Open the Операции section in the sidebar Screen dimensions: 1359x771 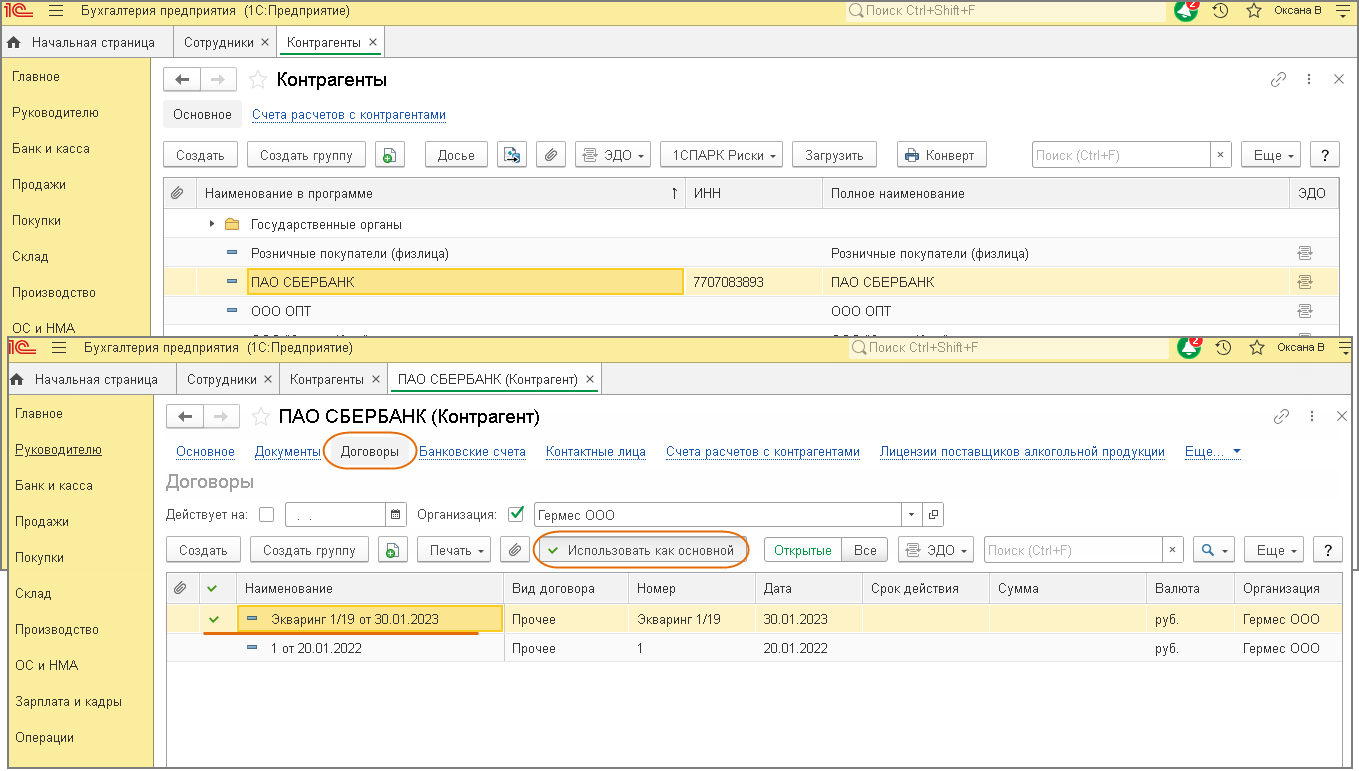click(44, 738)
